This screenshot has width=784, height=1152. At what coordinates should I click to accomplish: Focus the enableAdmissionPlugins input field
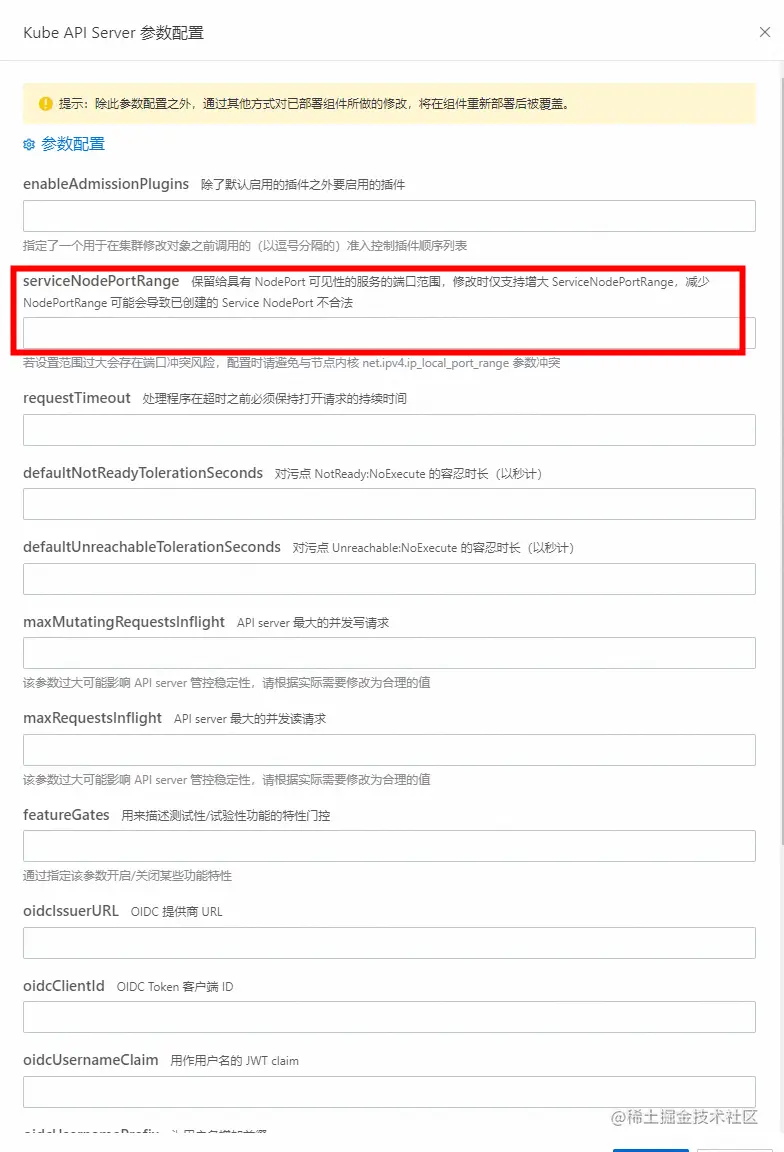pos(389,216)
